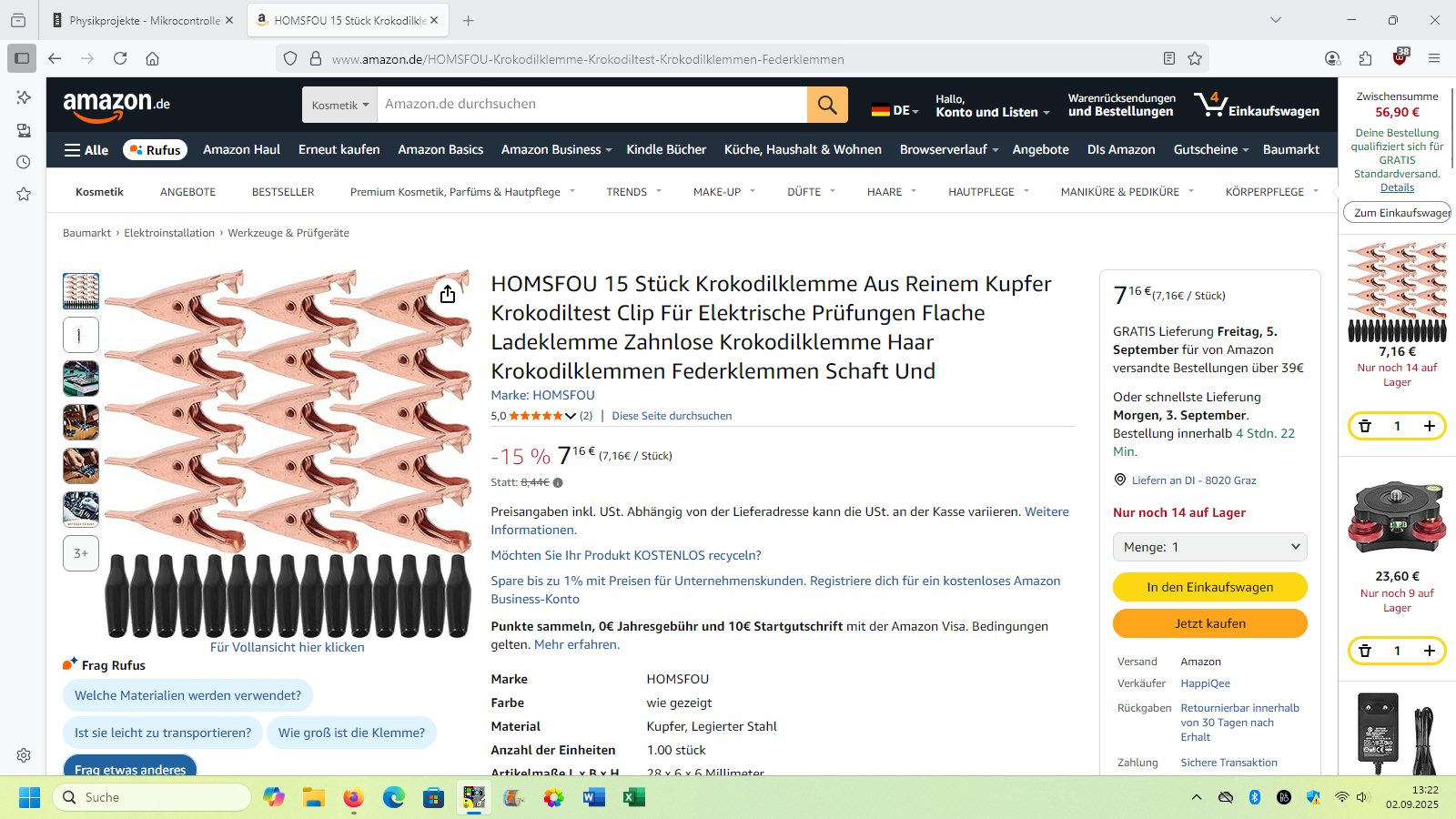Click Werkzeuge & Prüfgeräte breadcrumb
Image resolution: width=1456 pixels, height=819 pixels.
click(288, 233)
